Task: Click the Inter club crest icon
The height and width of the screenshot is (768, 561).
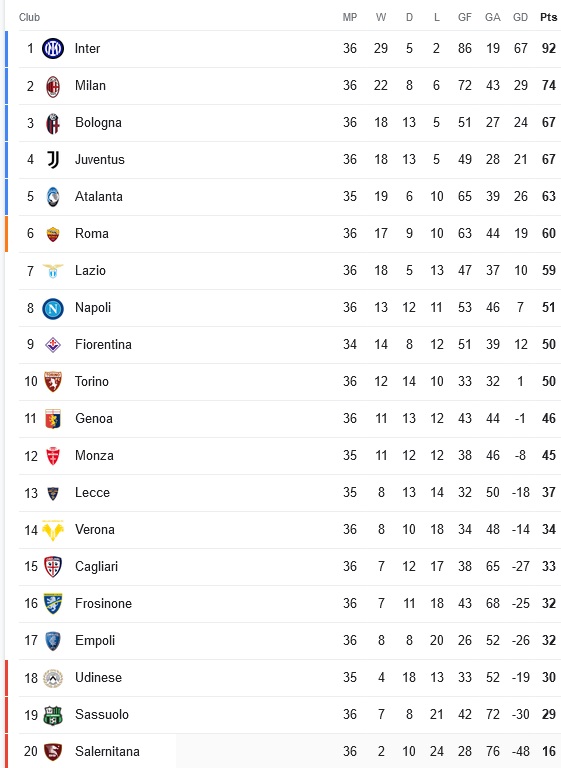Action: (x=53, y=48)
